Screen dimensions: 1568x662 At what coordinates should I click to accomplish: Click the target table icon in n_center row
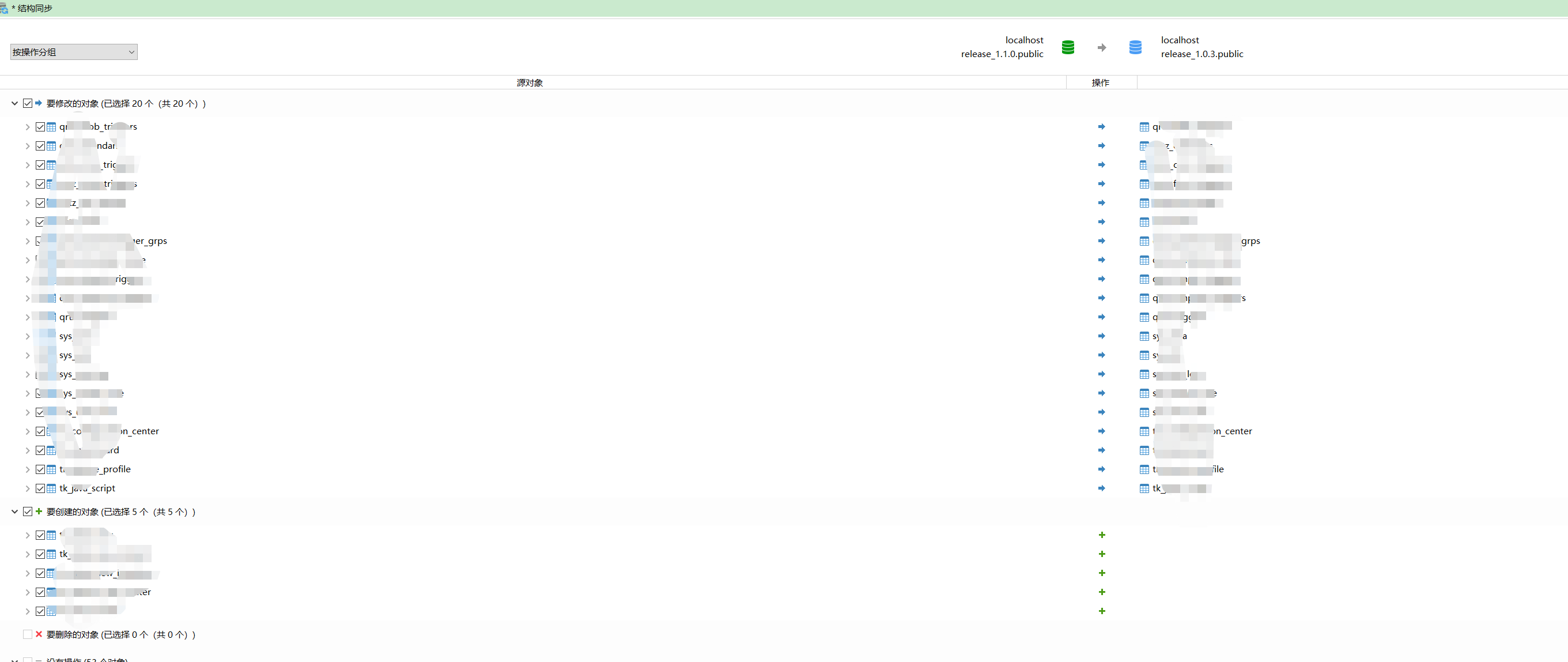[1144, 431]
